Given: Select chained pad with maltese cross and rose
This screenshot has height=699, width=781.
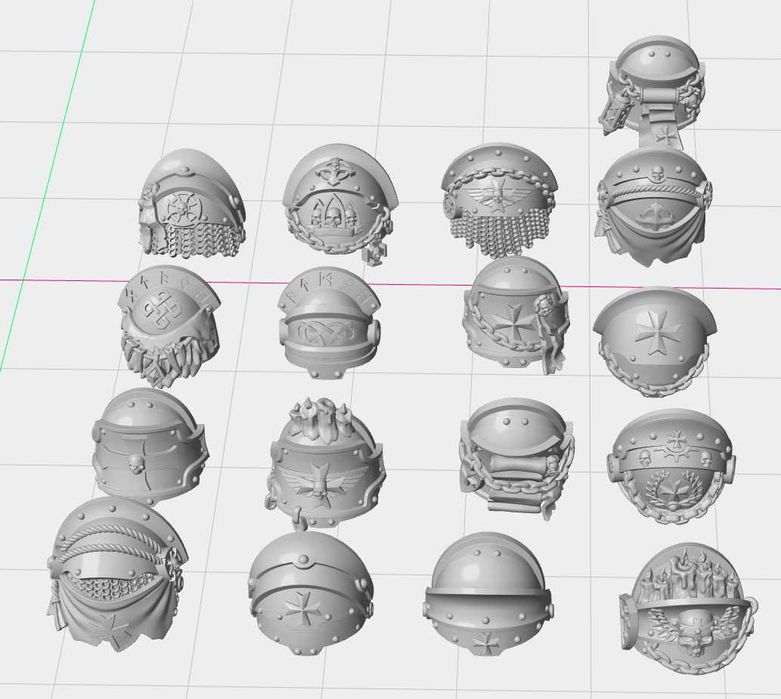Looking at the screenshot, I should (516, 315).
